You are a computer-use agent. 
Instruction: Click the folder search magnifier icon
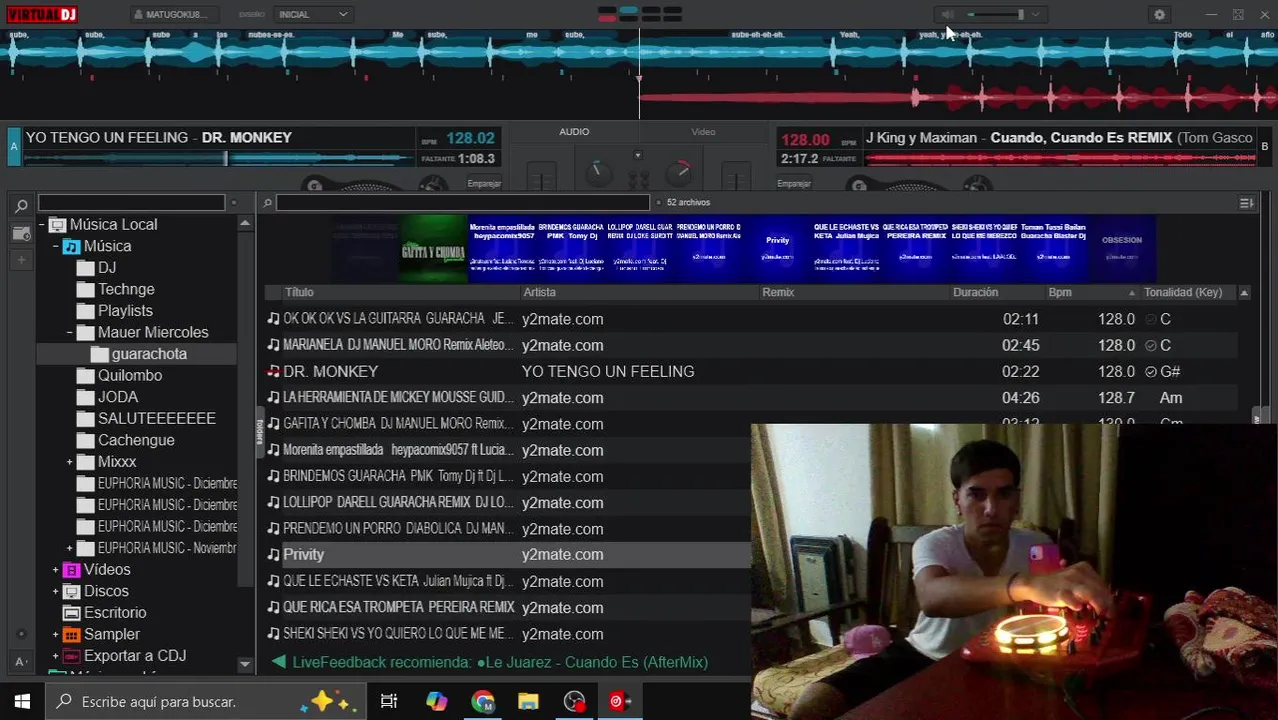pos(21,205)
